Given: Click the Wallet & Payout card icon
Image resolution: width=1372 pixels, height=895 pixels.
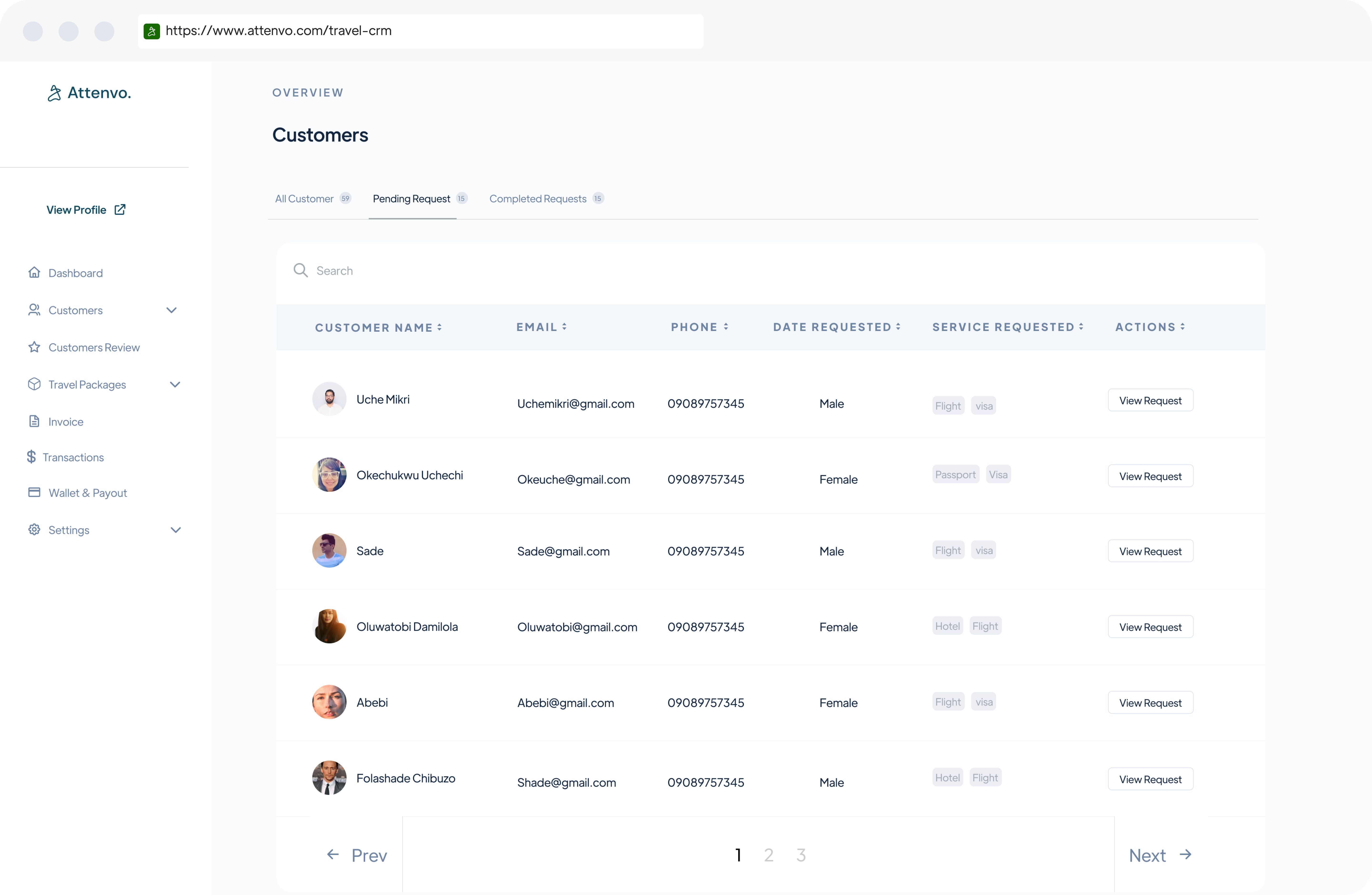Looking at the screenshot, I should coord(35,493).
